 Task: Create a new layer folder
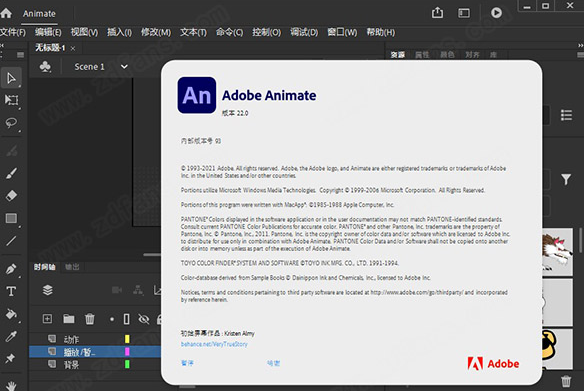pyautogui.click(x=69, y=319)
